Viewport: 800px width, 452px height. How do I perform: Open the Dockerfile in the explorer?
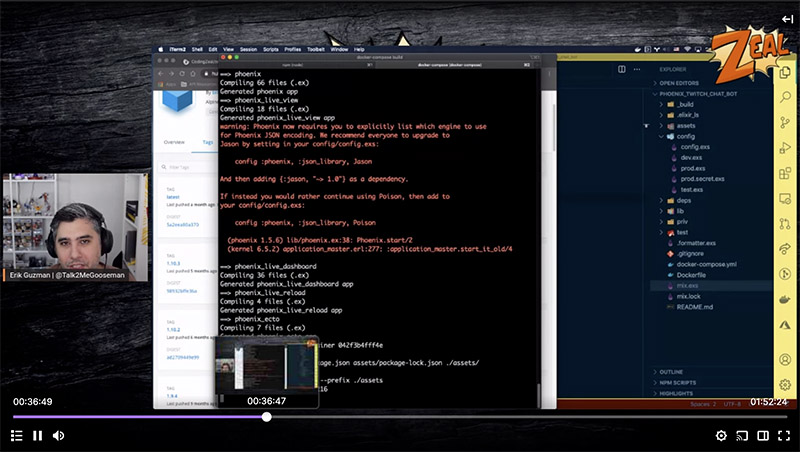[691, 275]
